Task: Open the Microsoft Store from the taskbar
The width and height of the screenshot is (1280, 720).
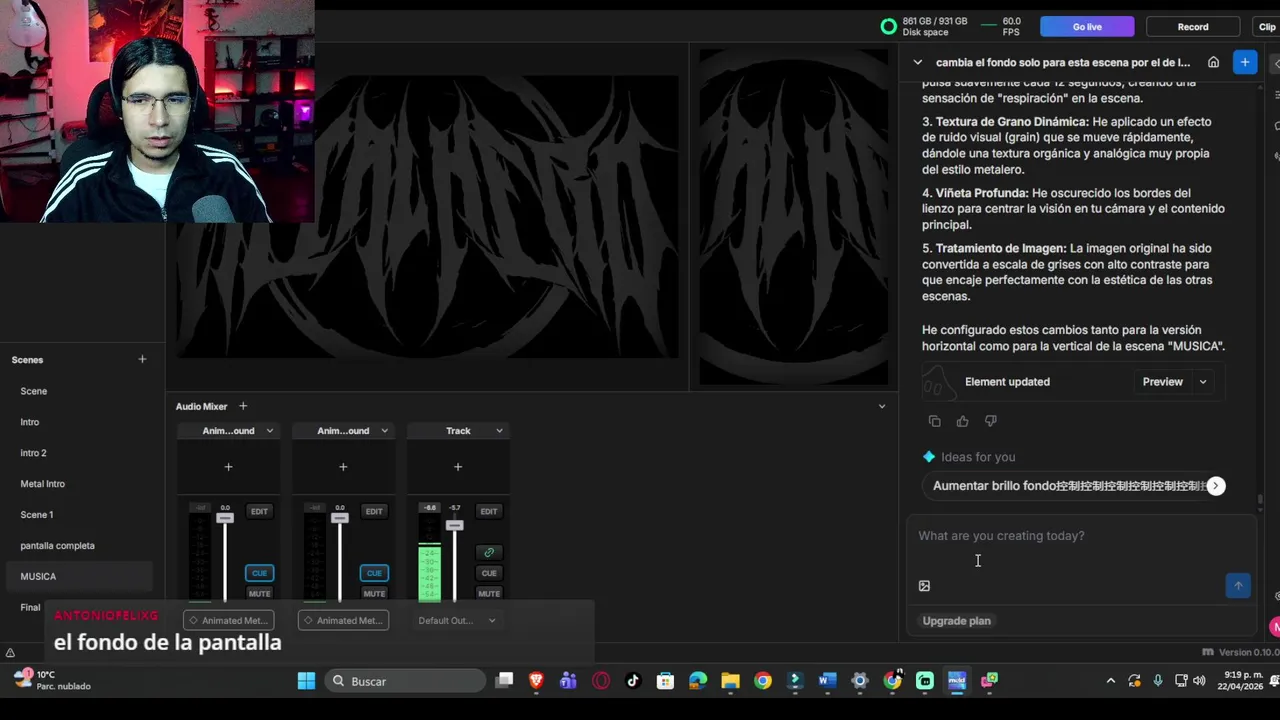Action: click(x=665, y=681)
